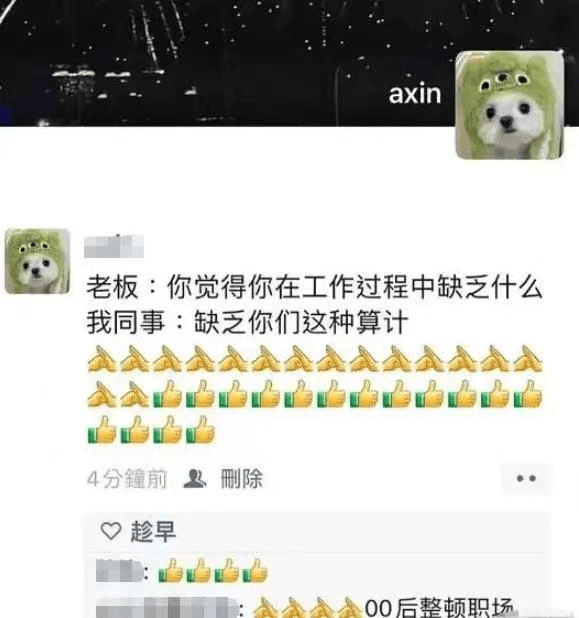
Task: Tap the thumbs-up comment emojis
Action: tap(213, 571)
